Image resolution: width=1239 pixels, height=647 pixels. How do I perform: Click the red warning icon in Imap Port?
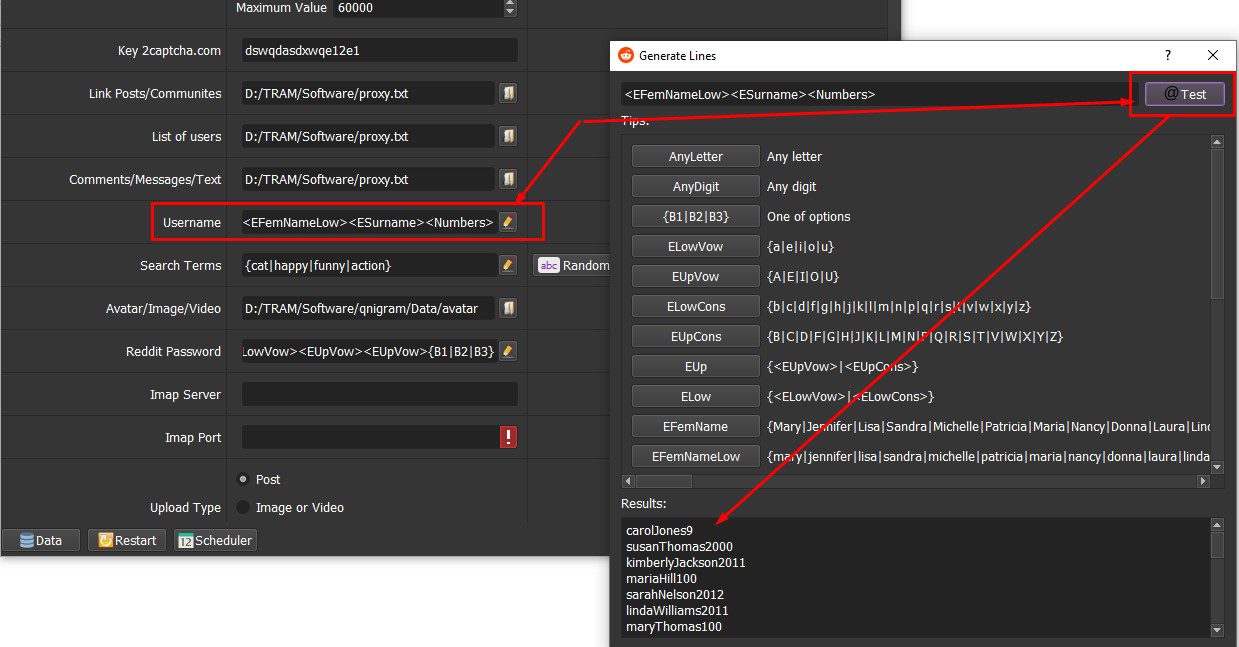tap(509, 437)
